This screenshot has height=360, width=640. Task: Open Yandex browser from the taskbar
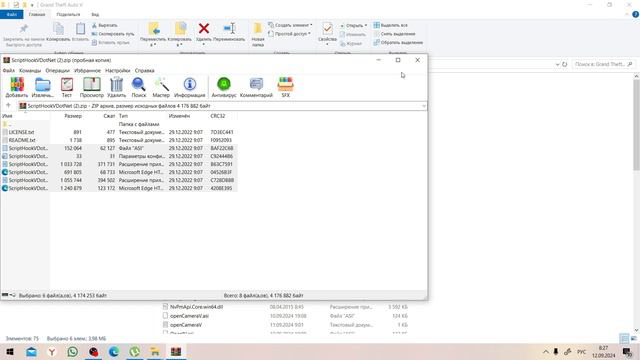pyautogui.click(x=52, y=351)
